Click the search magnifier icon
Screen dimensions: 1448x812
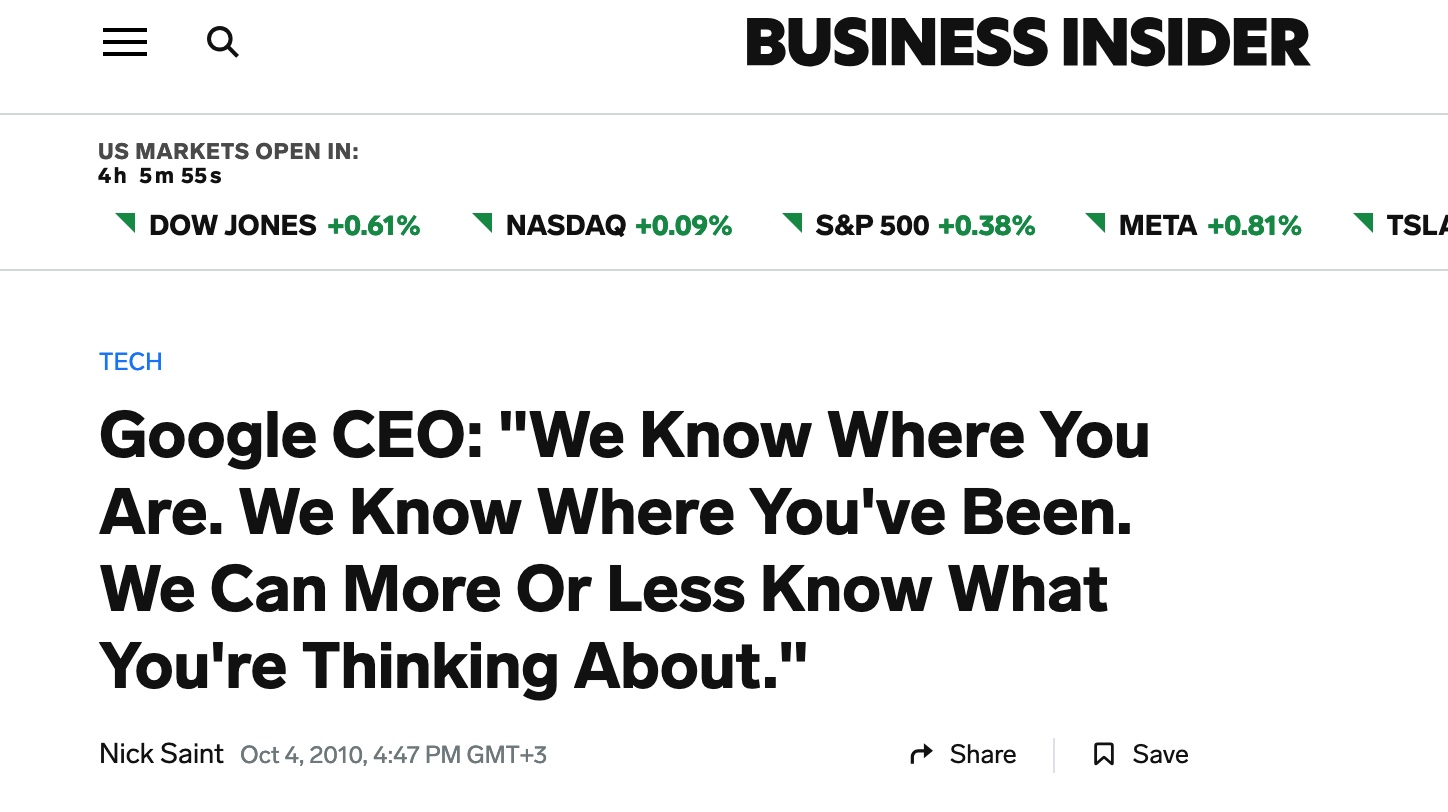click(x=222, y=42)
